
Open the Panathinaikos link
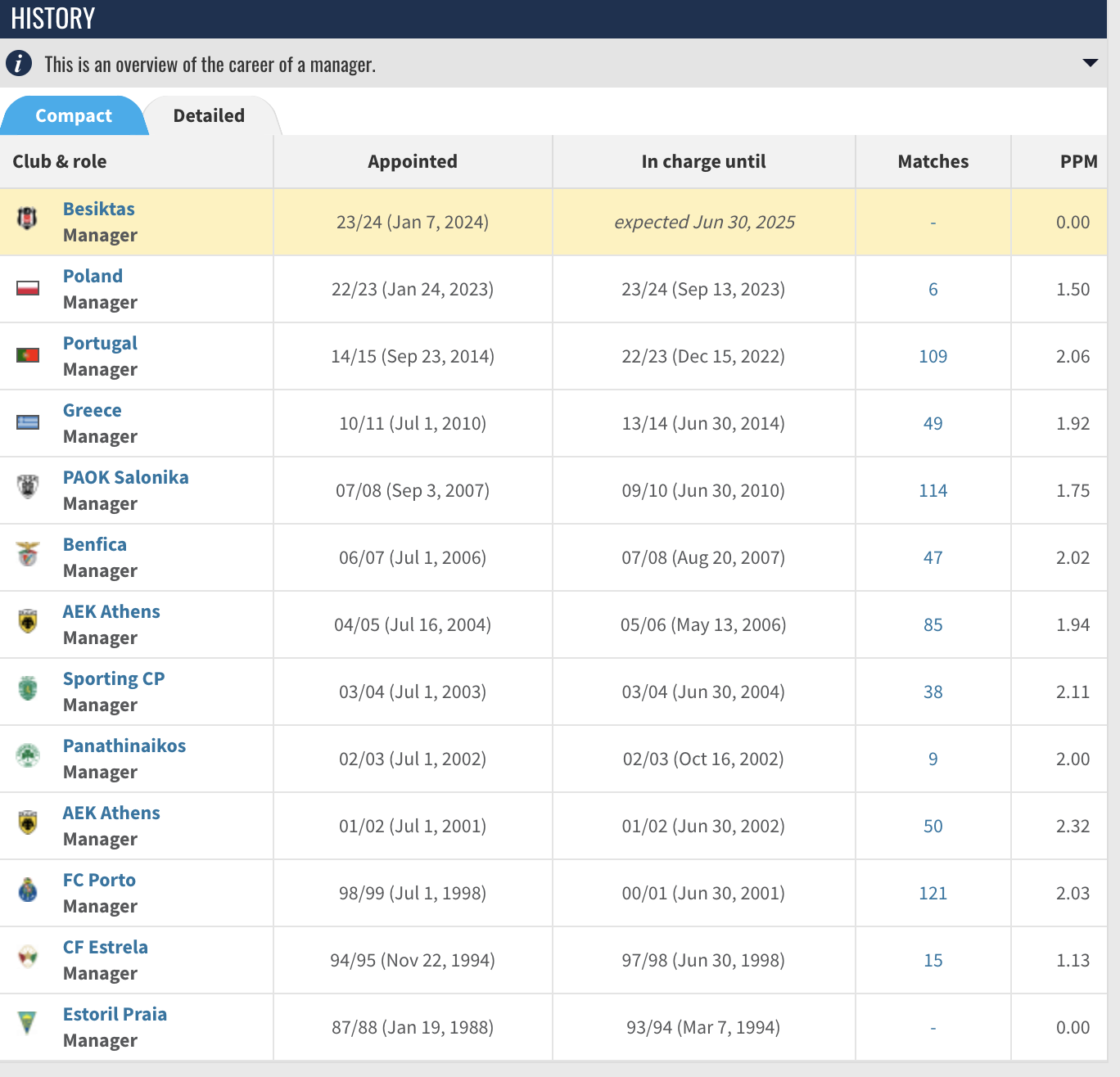tap(124, 746)
